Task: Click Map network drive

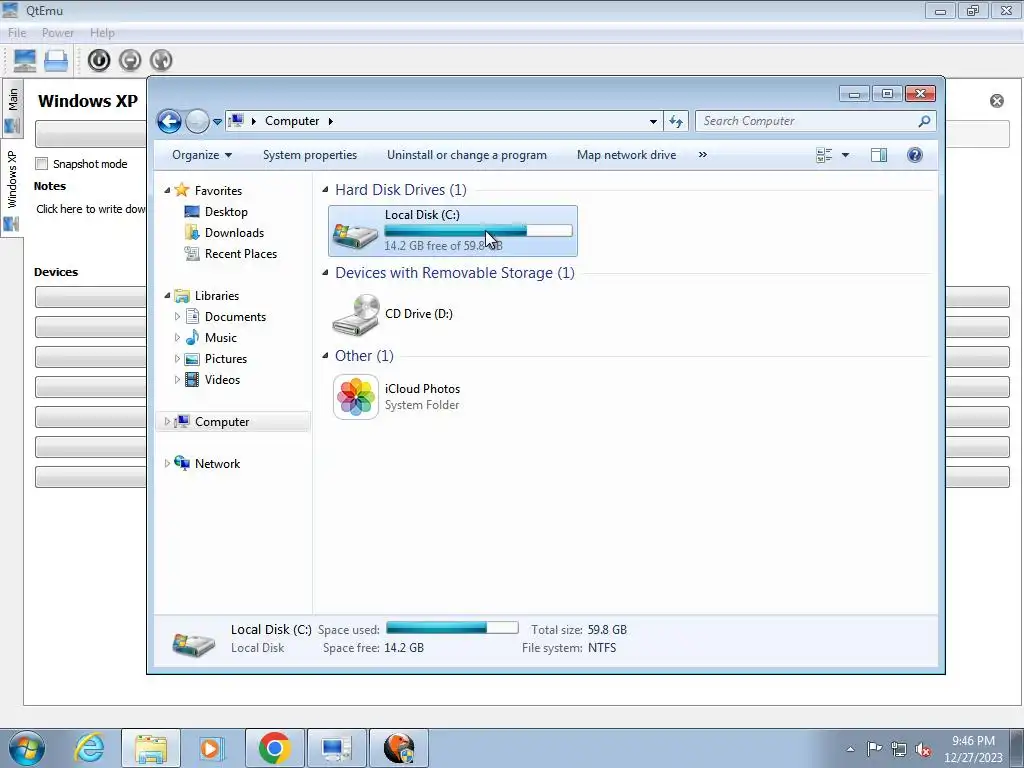Action: (x=626, y=155)
